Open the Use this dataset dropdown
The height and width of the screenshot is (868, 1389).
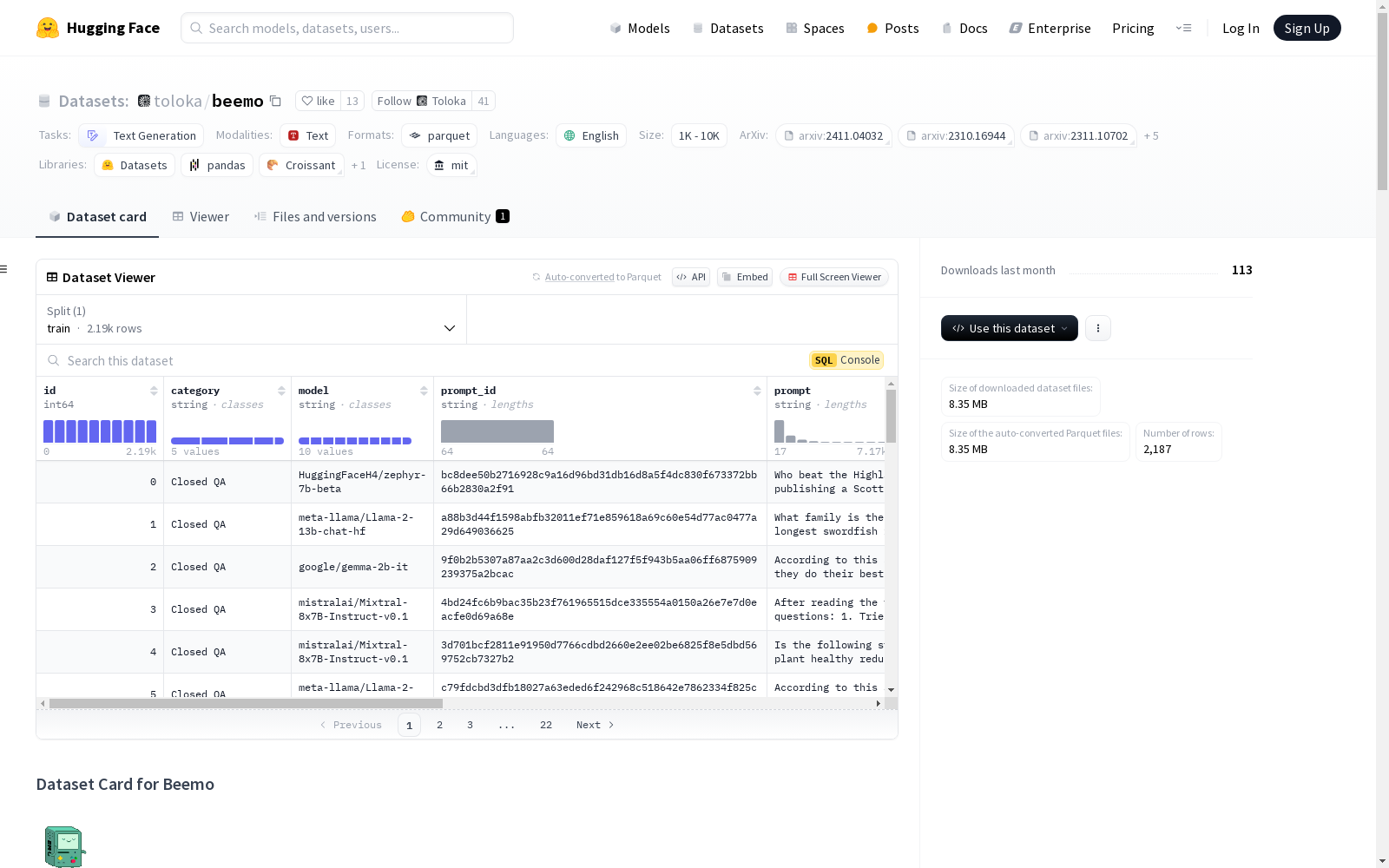[x=1010, y=328]
